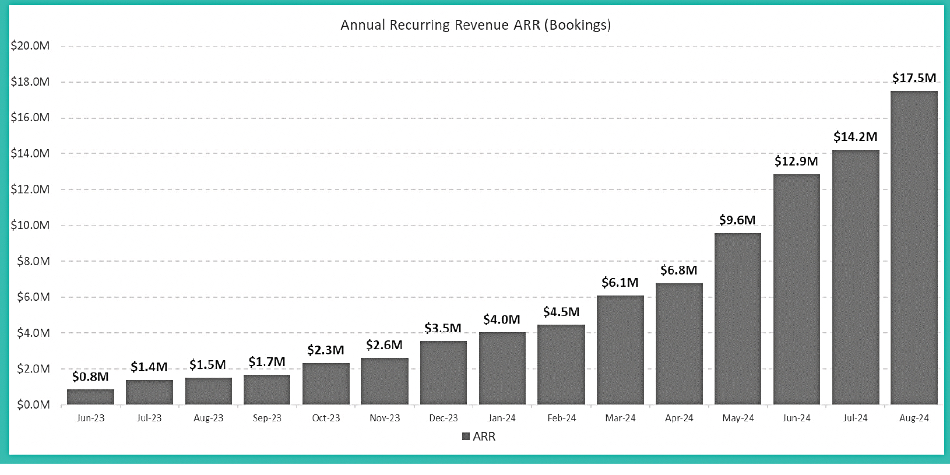
Task: Click the $6.1M data label
Action: point(620,282)
